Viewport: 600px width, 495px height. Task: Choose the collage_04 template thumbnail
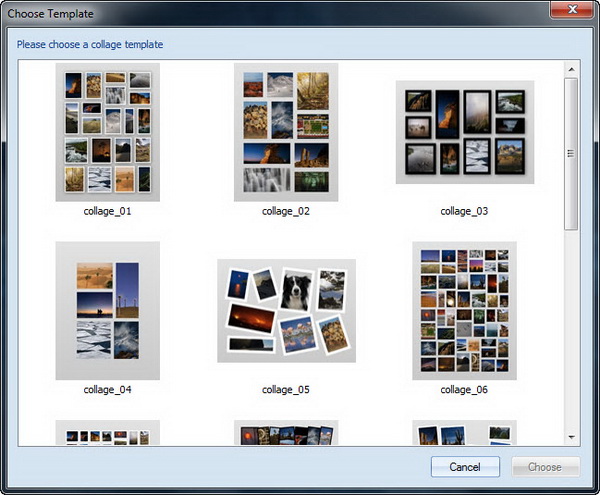point(108,310)
